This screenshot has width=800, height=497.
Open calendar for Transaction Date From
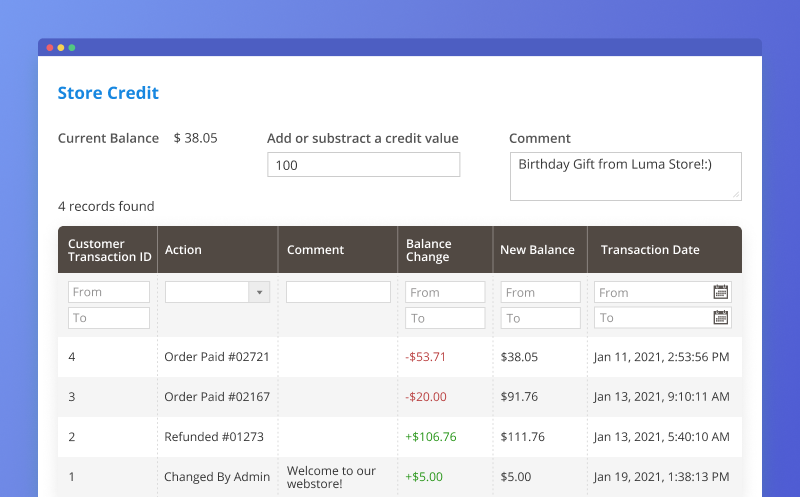click(721, 292)
